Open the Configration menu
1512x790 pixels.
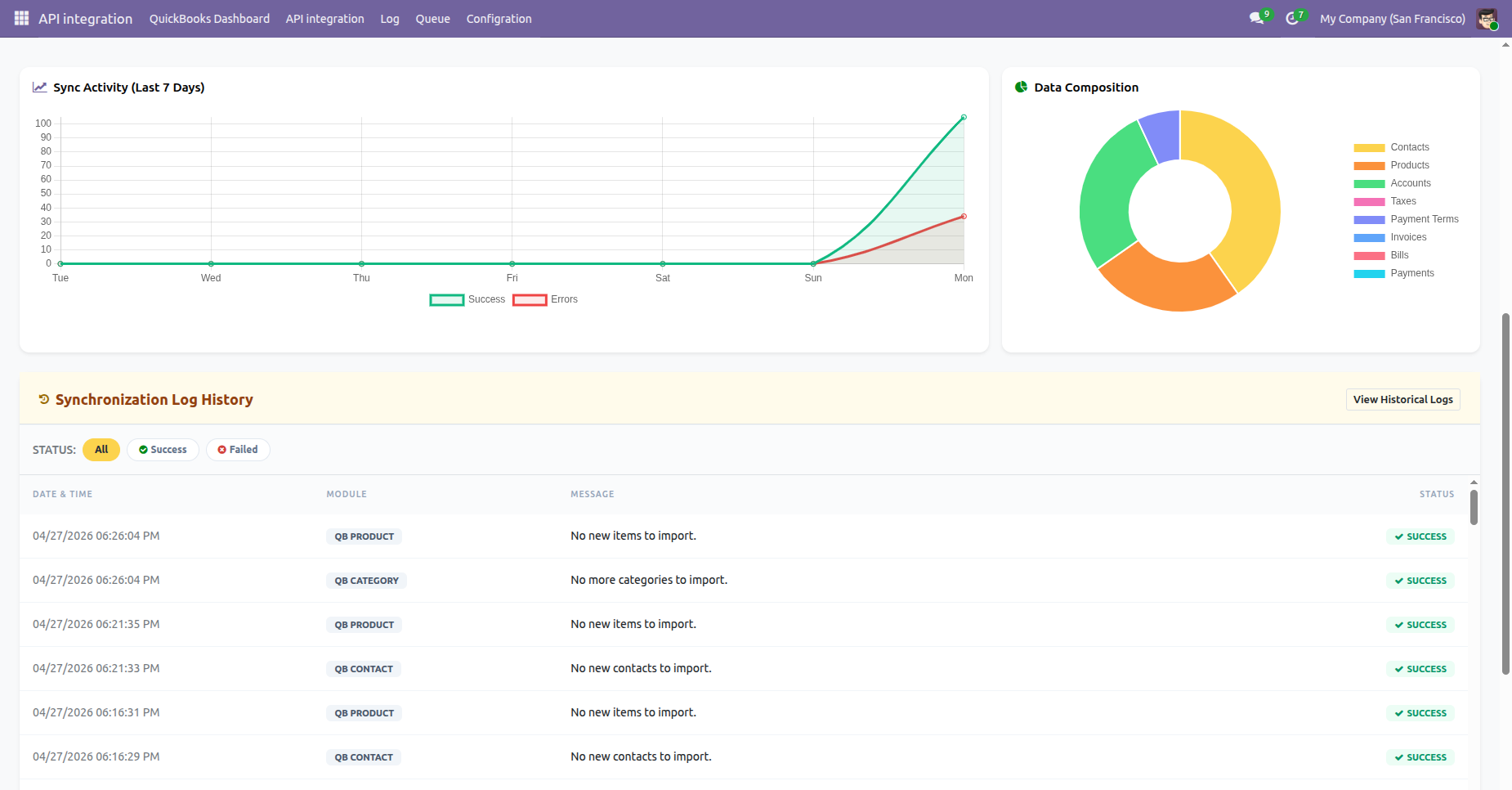[499, 19]
